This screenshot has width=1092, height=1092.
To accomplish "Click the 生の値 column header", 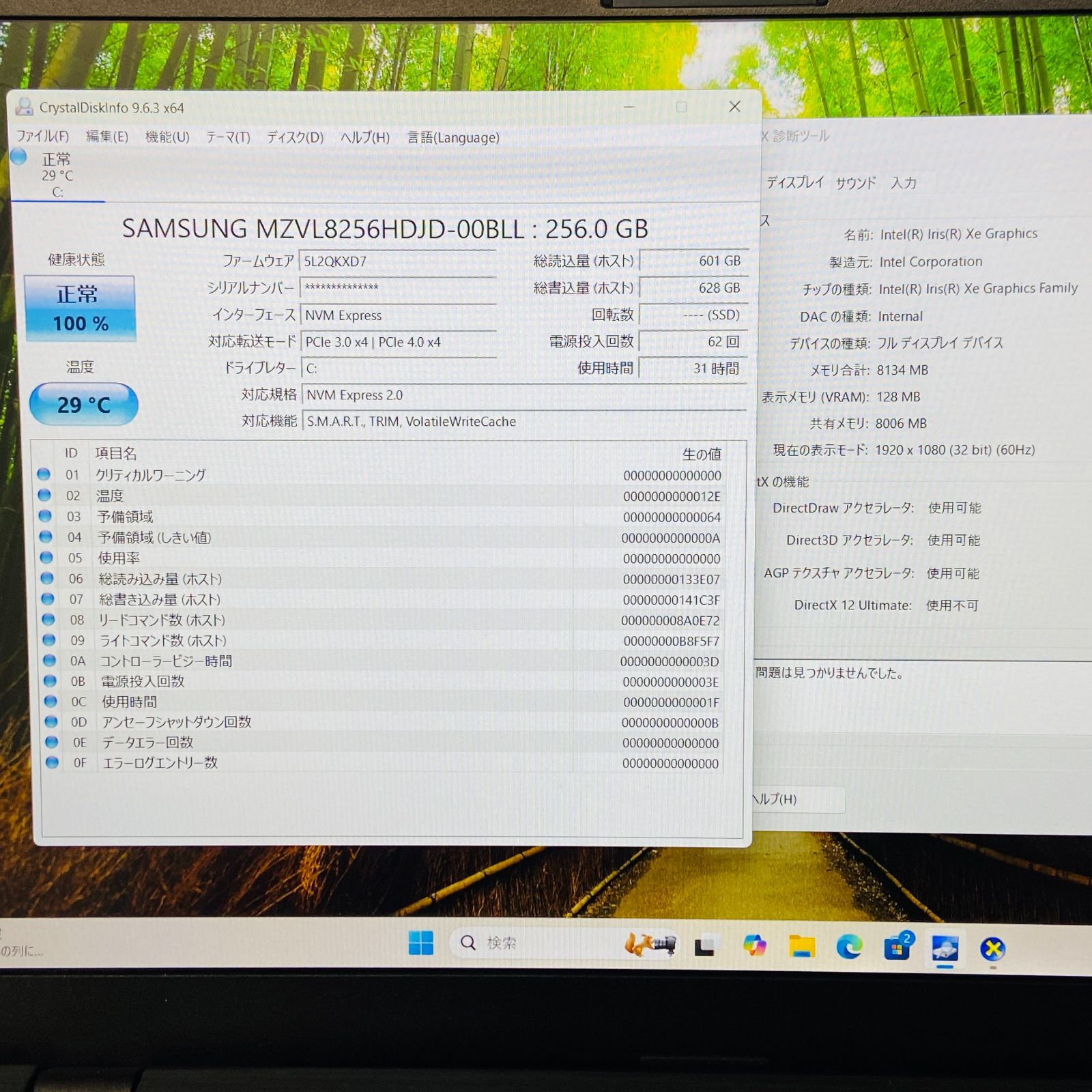I will point(701,454).
